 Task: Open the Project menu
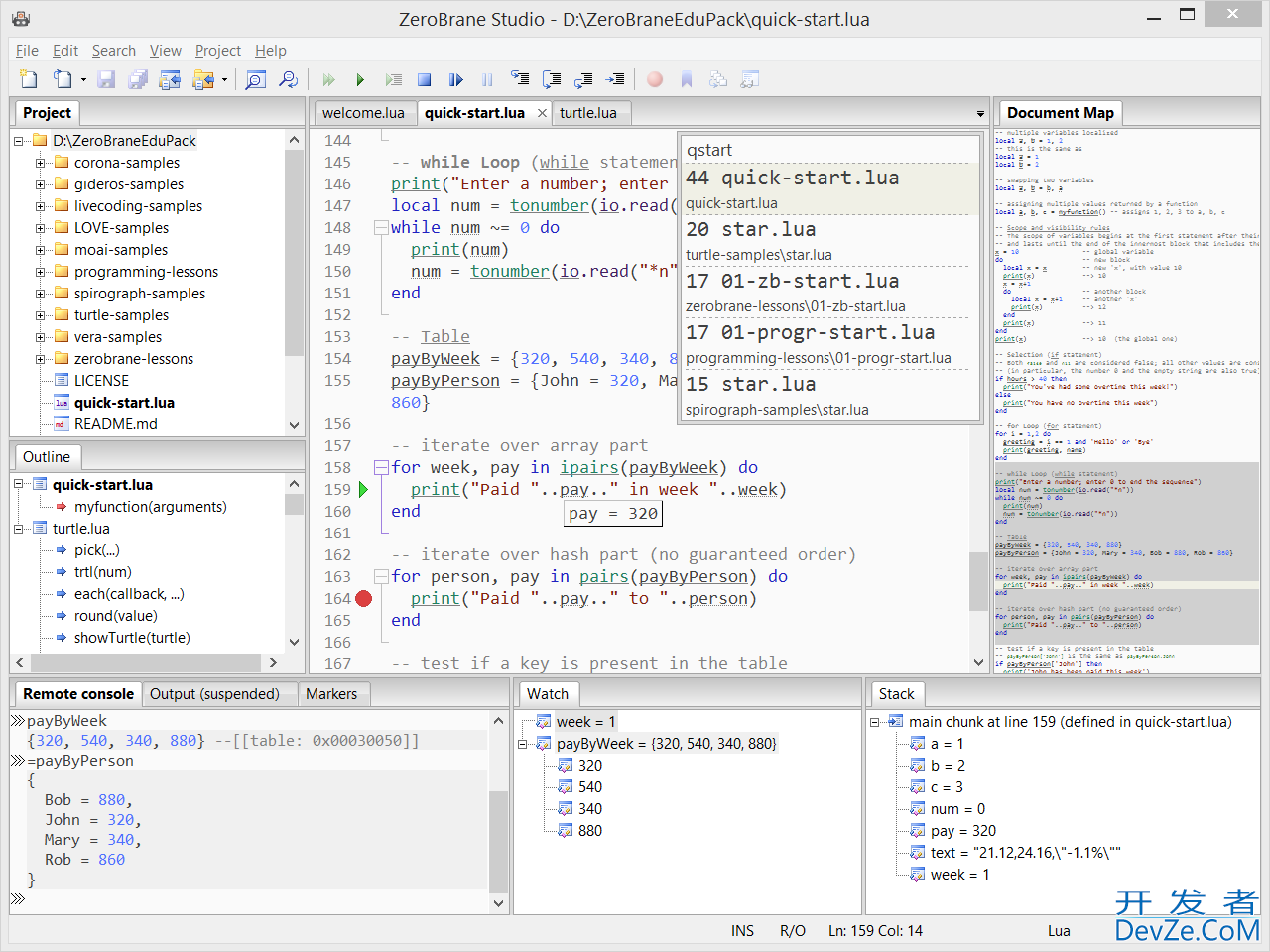point(218,51)
